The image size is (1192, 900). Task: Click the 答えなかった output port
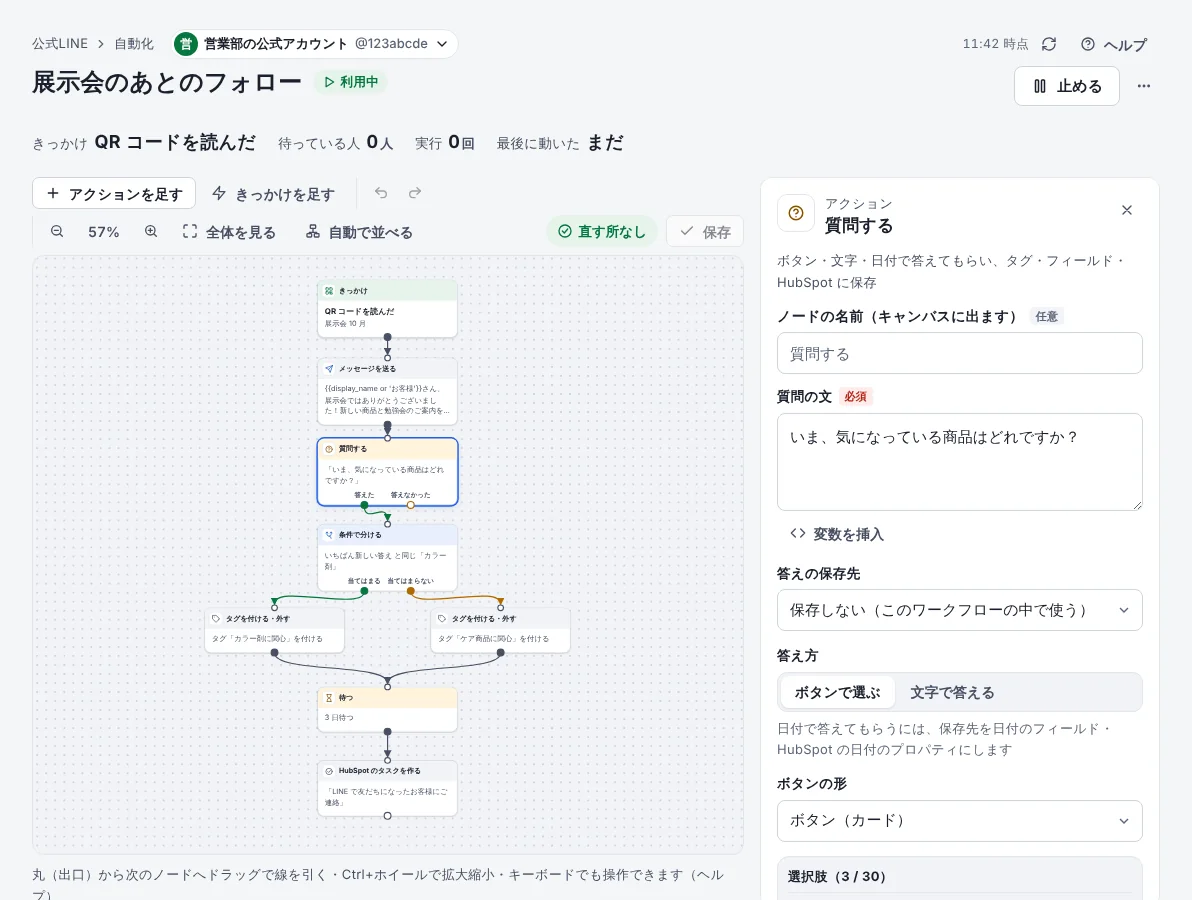(411, 505)
